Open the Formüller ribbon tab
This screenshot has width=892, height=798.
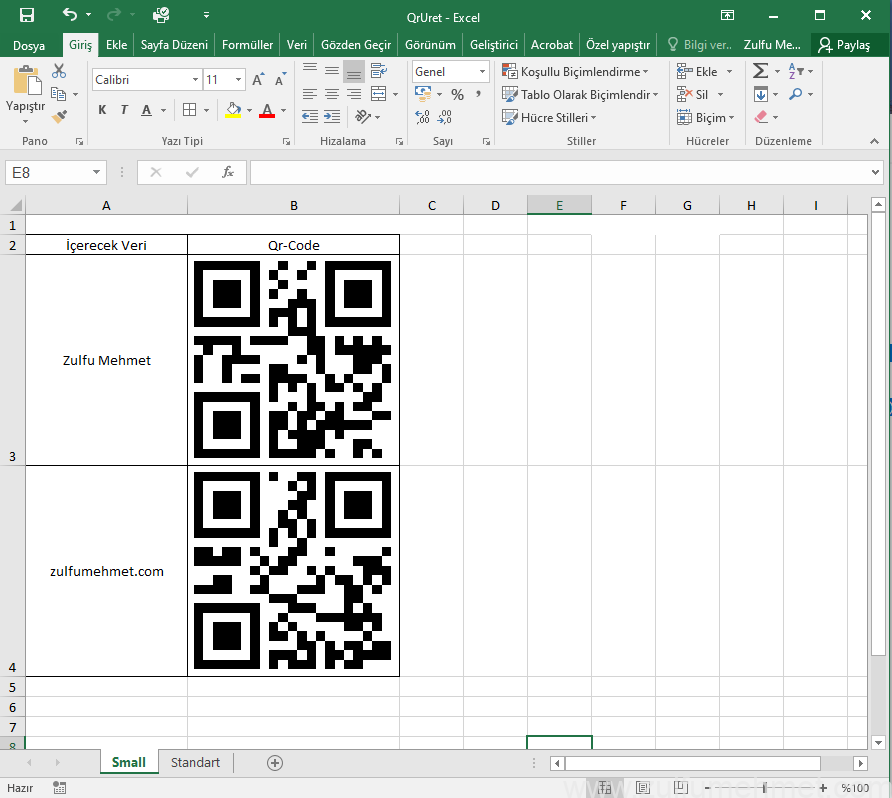point(247,45)
